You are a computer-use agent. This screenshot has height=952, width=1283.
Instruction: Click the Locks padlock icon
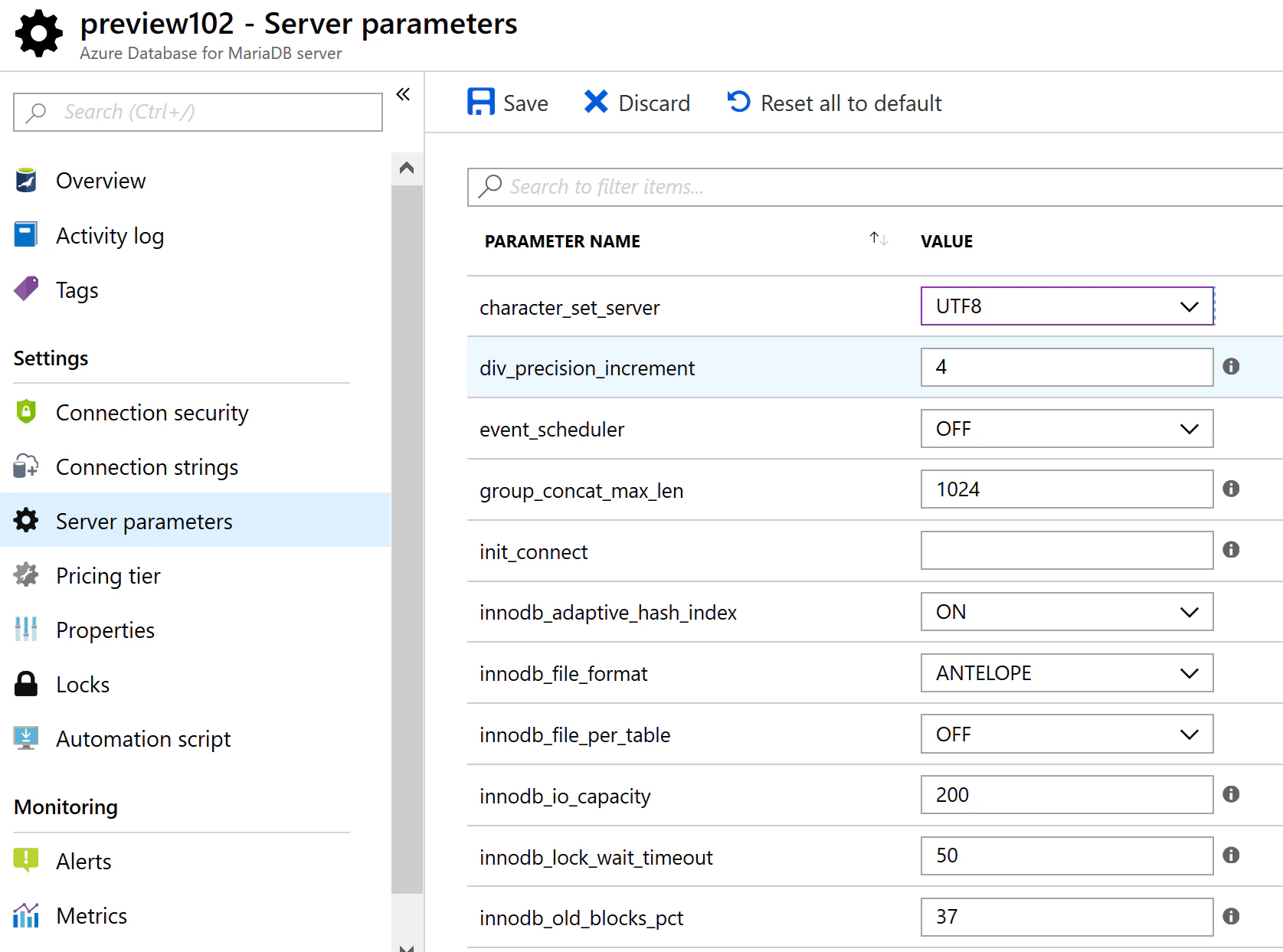tap(26, 684)
